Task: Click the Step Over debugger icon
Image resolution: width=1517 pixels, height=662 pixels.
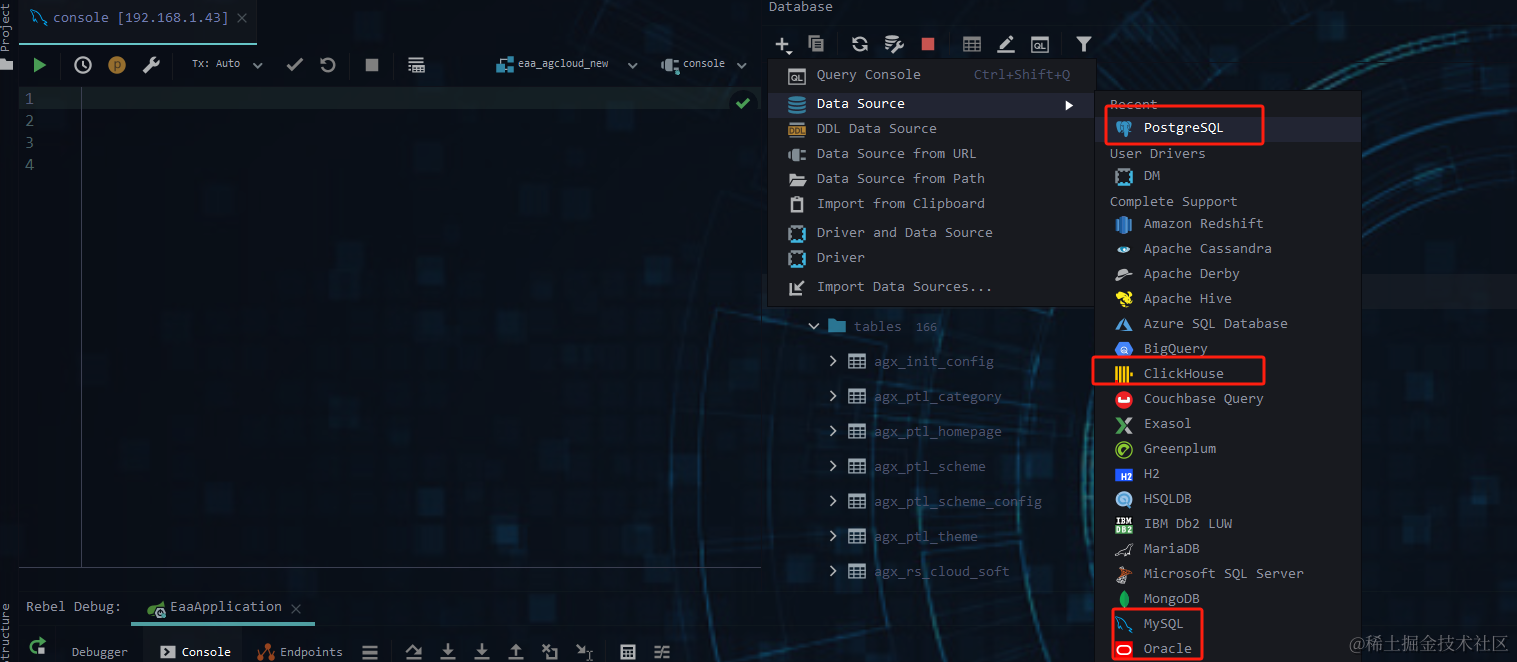Action: coord(414,652)
